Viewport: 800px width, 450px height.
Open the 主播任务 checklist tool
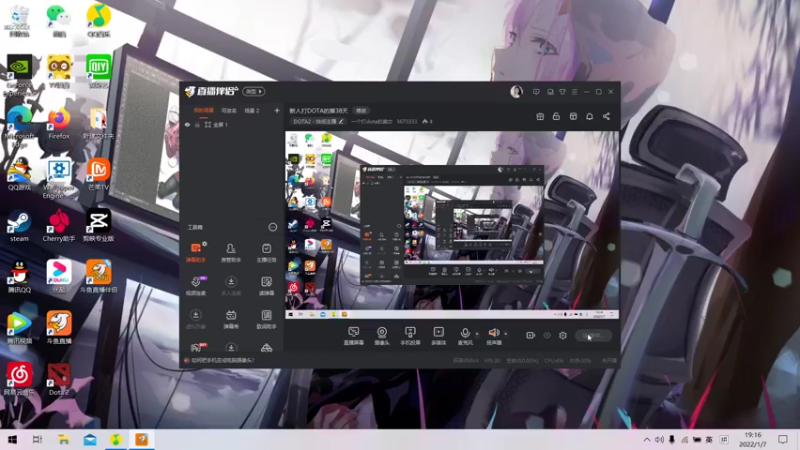[266, 252]
